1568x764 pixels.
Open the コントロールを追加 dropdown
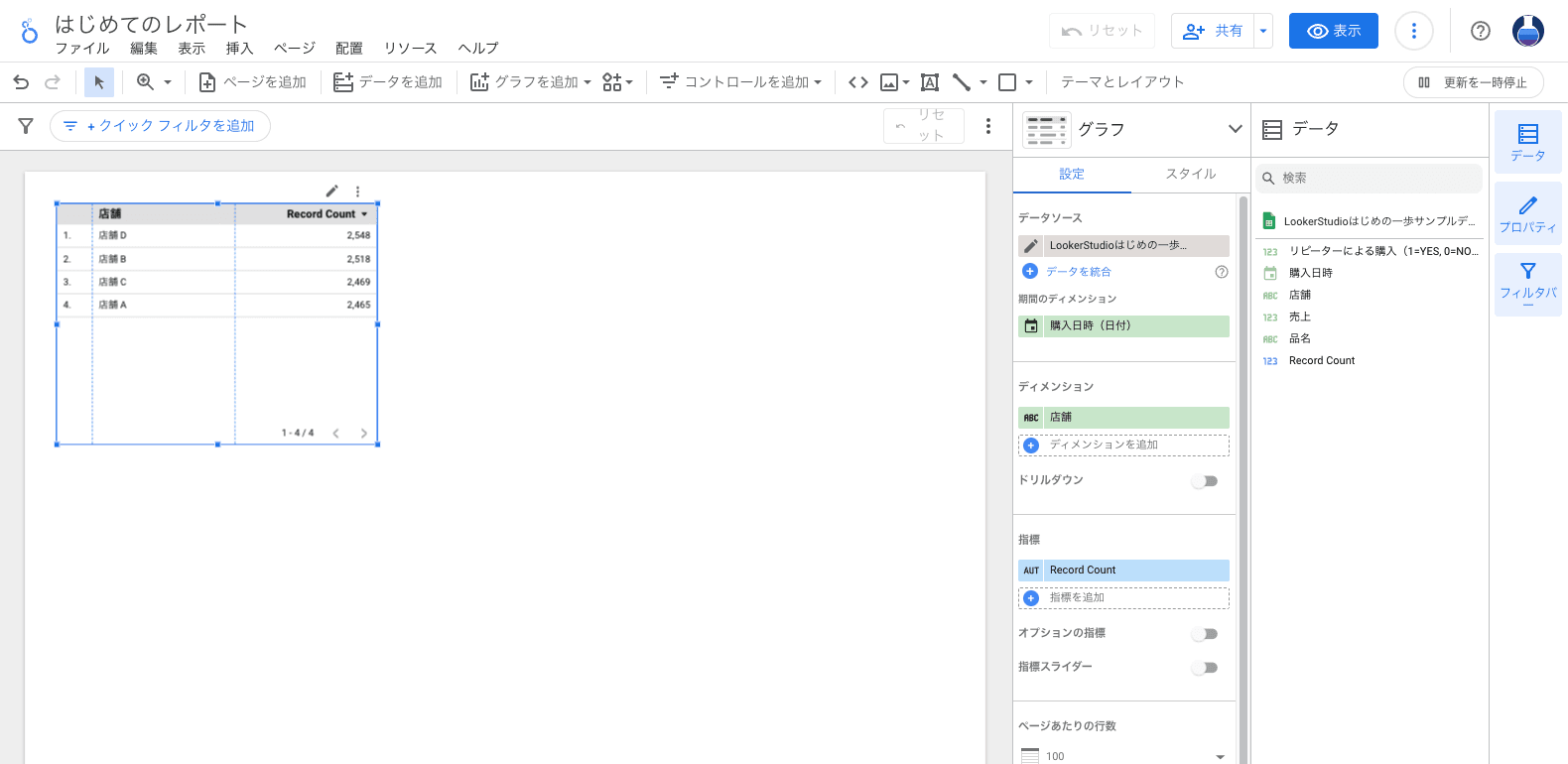(740, 82)
